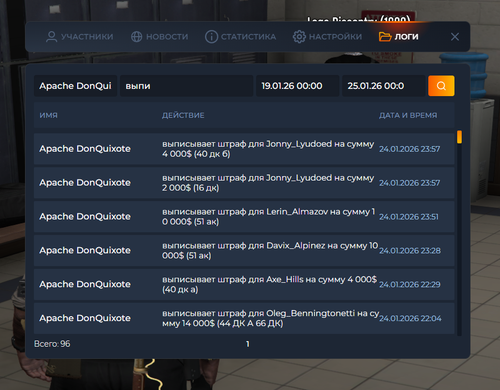
Task: Click the globe icon beside Новости
Action: [136, 37]
